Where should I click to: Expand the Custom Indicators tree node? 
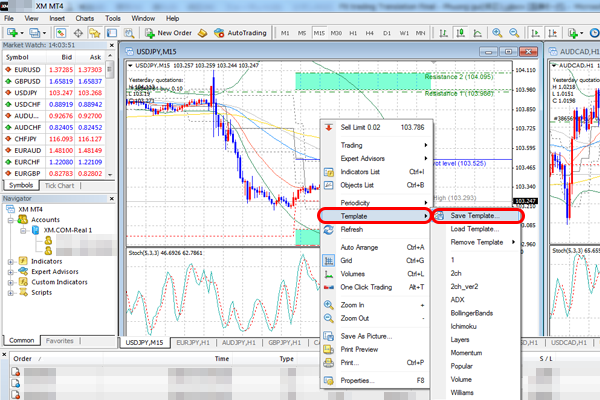pos(11,282)
